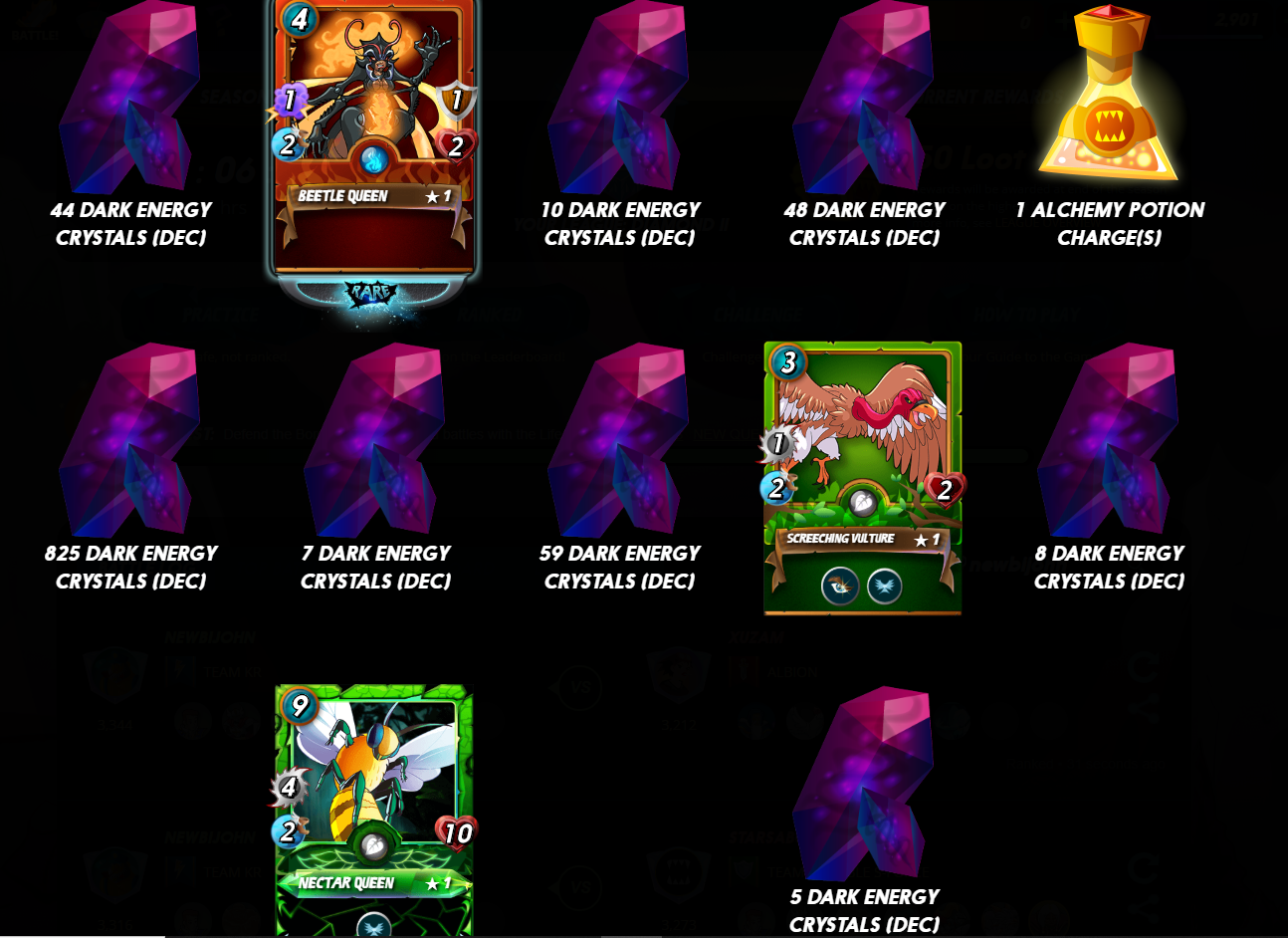Viewport: 1288px width, 938px height.
Task: Open the Nectar Queen card
Action: pos(374,811)
